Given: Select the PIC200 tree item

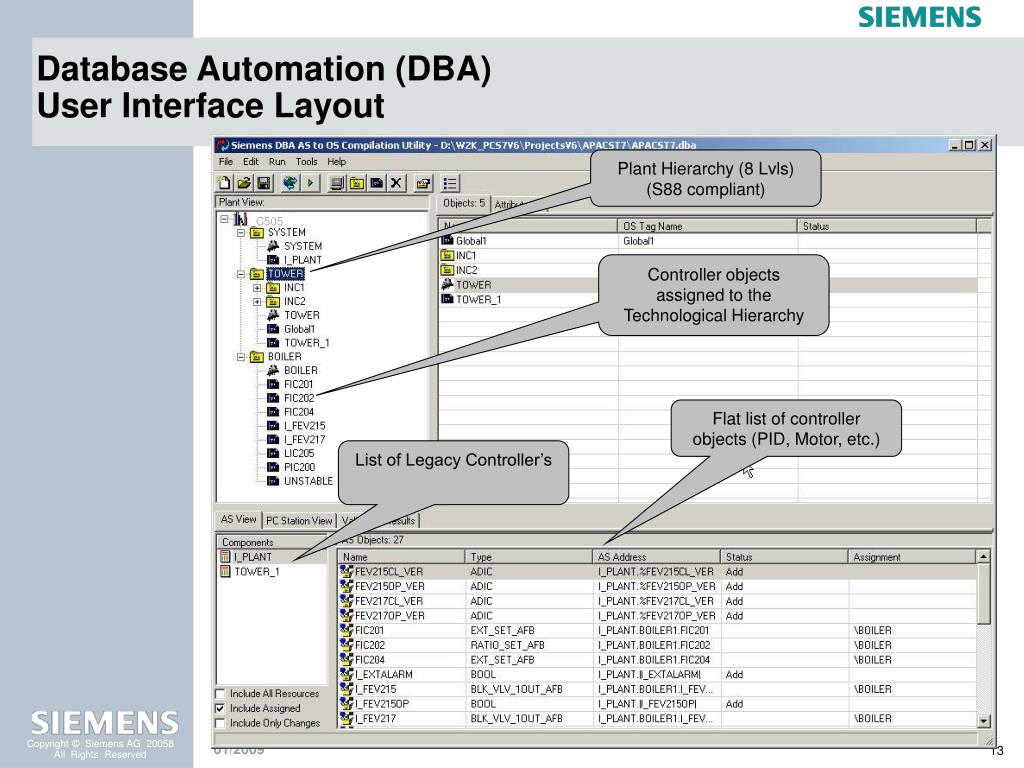Looking at the screenshot, I should pos(299,467).
